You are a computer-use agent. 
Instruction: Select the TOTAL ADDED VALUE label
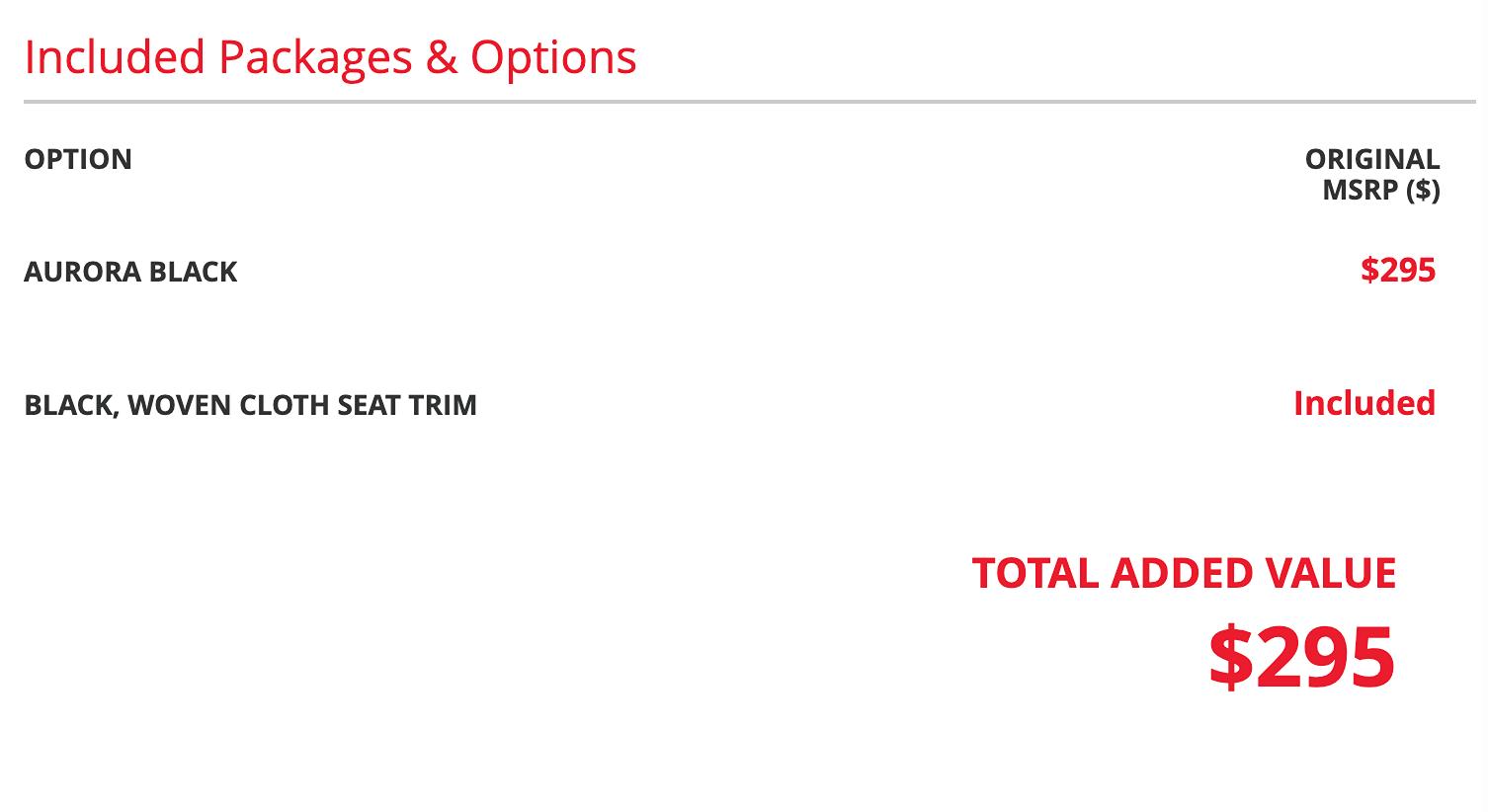1184,574
